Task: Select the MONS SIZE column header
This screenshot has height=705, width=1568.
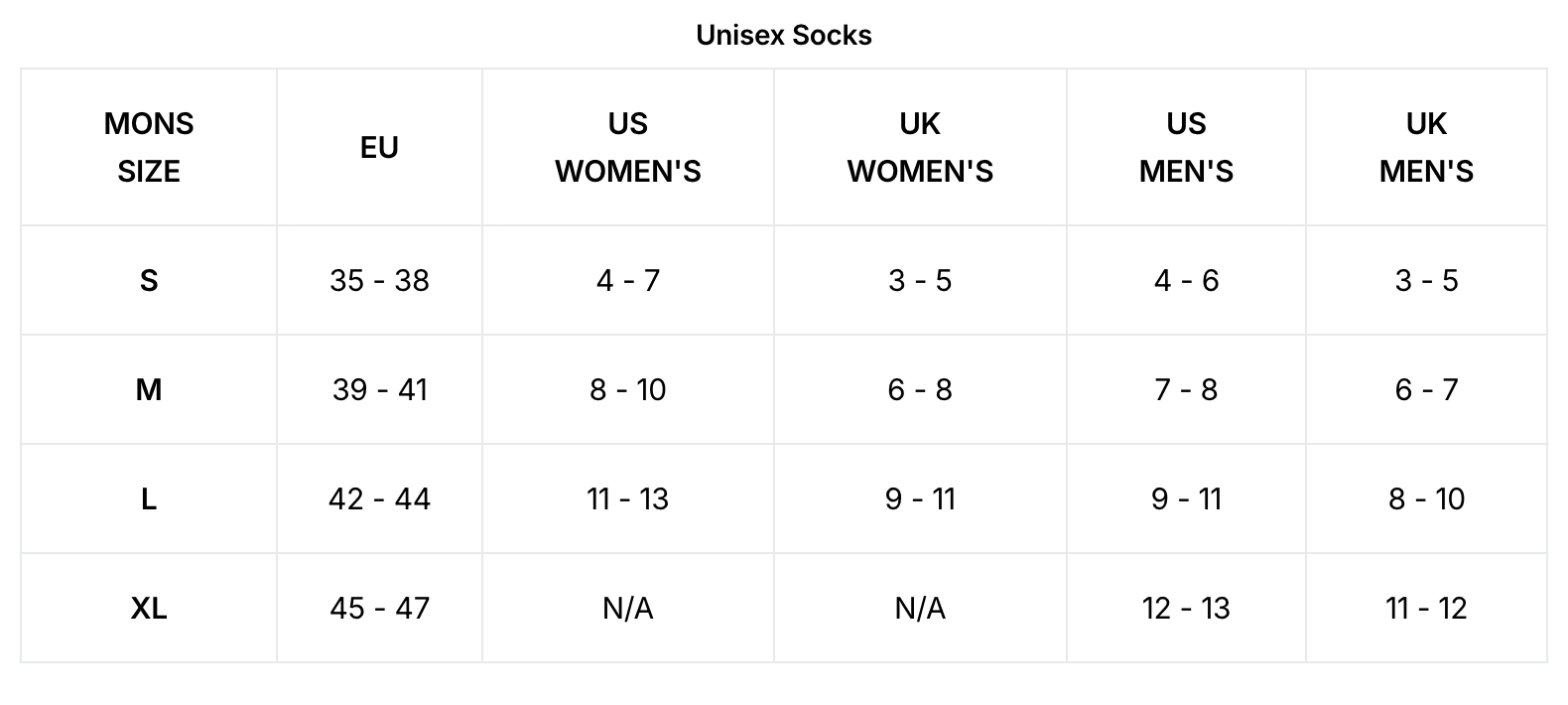Action: 149,147
